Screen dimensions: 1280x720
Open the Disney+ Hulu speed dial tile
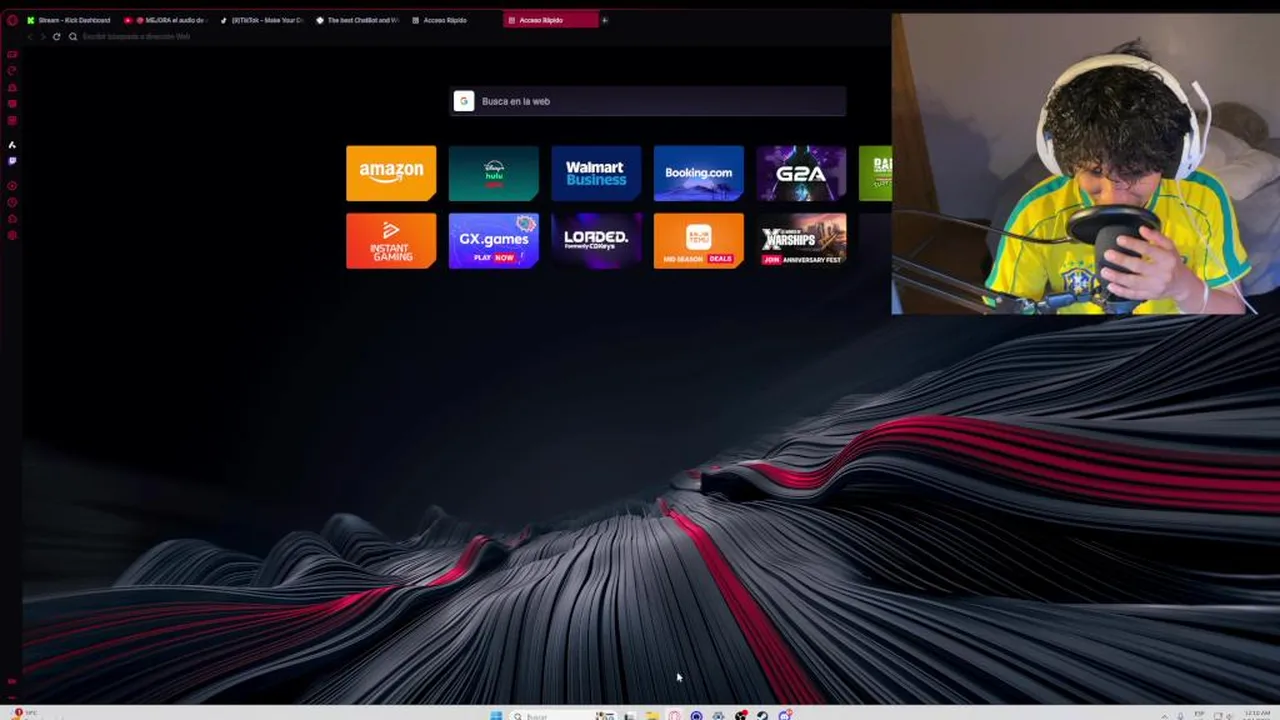pyautogui.click(x=494, y=173)
